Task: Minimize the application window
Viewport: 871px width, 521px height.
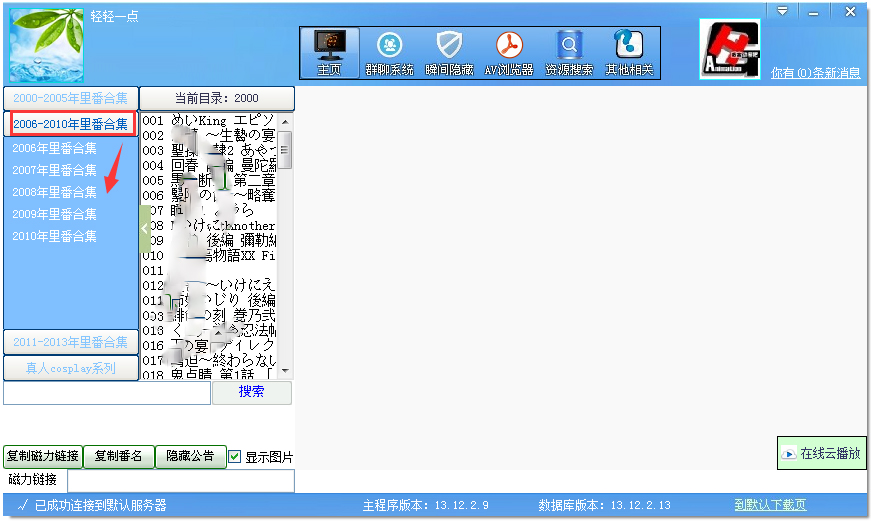Action: 813,12
